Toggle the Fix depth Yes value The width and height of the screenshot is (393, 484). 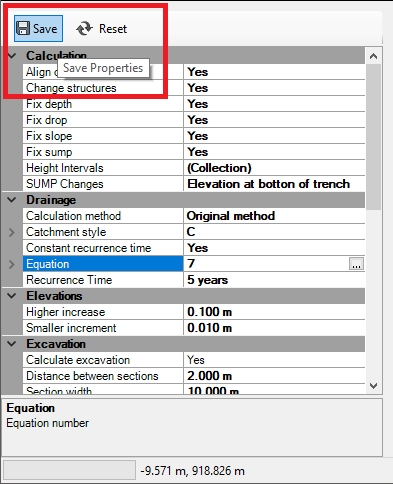click(x=274, y=104)
